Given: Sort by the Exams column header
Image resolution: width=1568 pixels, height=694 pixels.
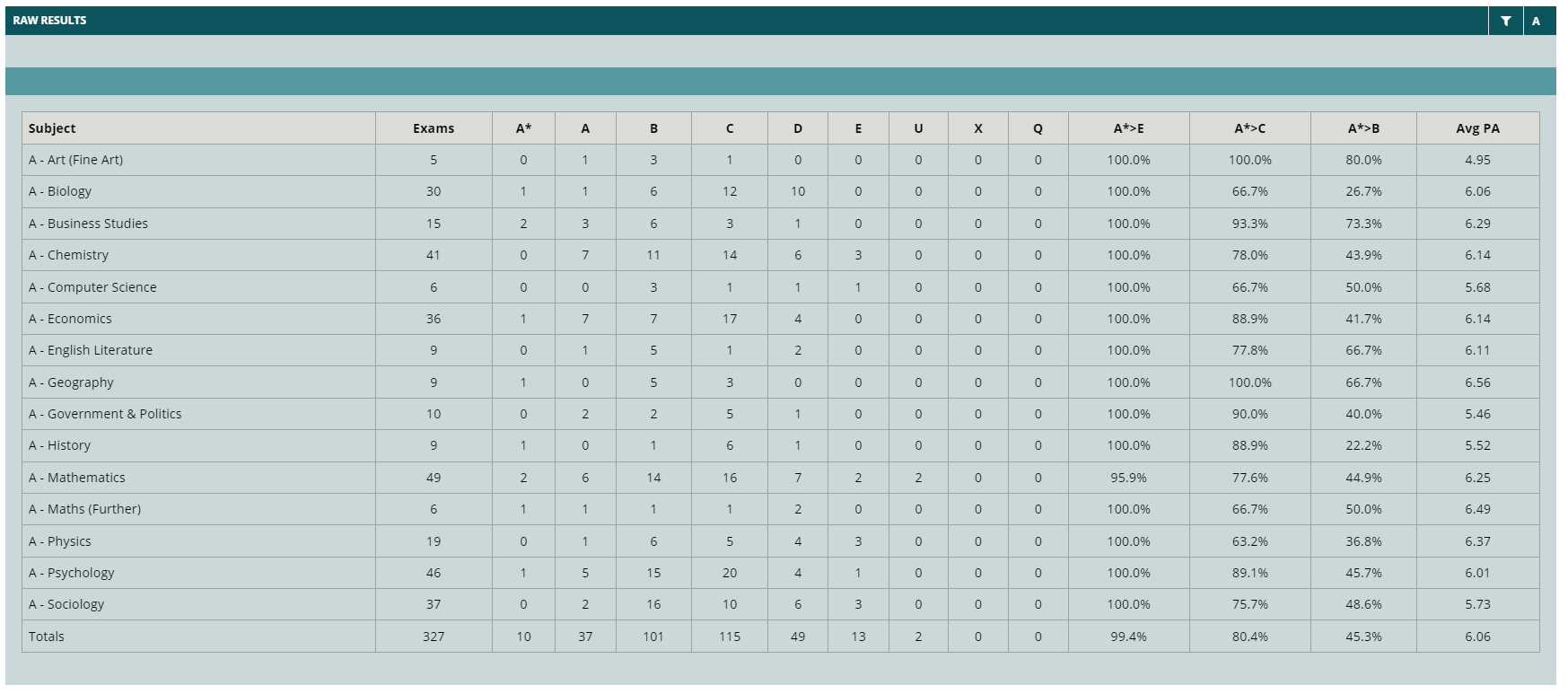Looking at the screenshot, I should pyautogui.click(x=434, y=128).
